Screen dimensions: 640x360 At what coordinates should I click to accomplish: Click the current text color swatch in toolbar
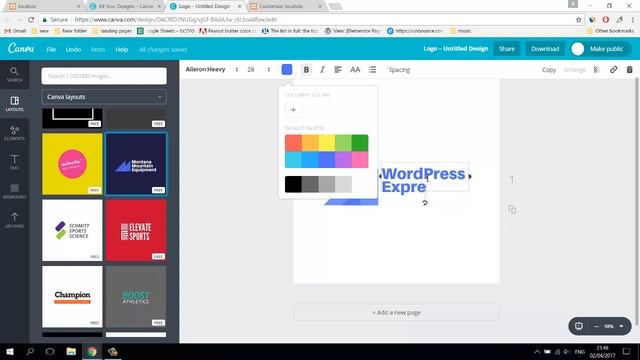pyautogui.click(x=287, y=69)
